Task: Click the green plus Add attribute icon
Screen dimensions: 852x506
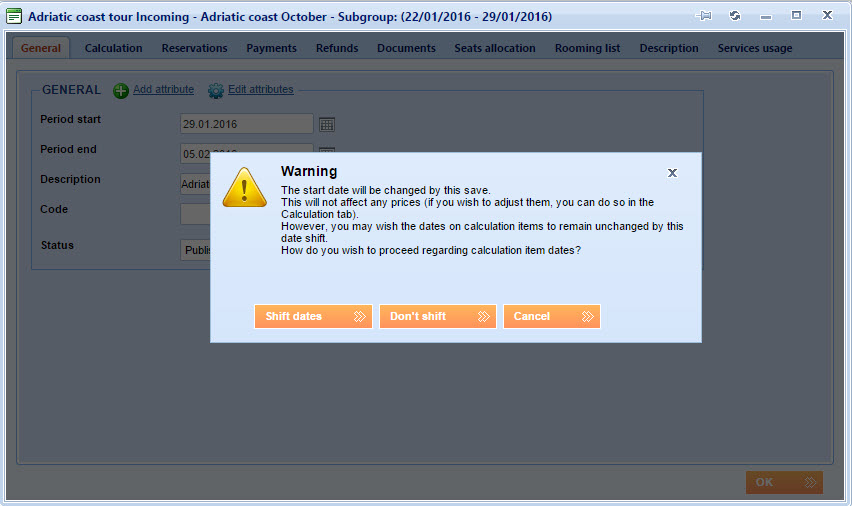Action: tap(121, 90)
